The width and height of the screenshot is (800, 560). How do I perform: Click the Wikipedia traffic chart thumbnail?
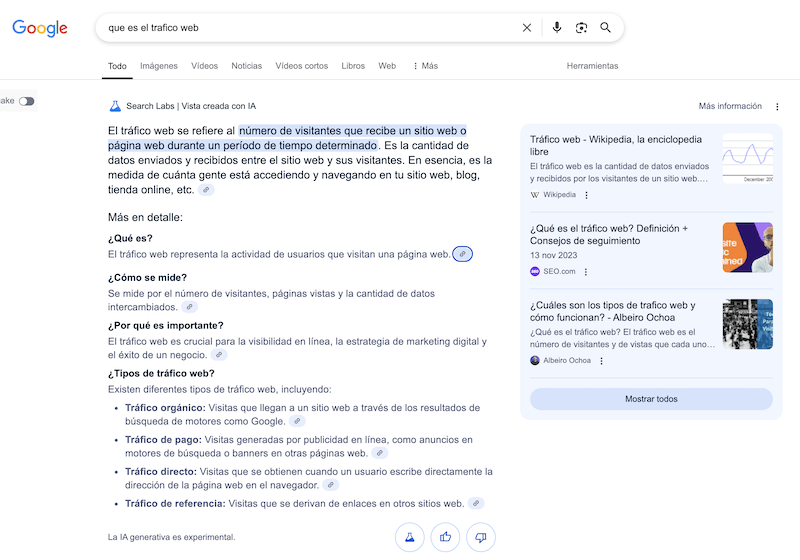747,158
